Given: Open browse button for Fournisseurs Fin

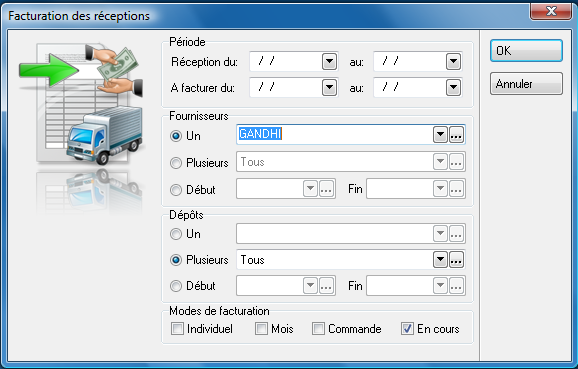Looking at the screenshot, I should pyautogui.click(x=456, y=188).
